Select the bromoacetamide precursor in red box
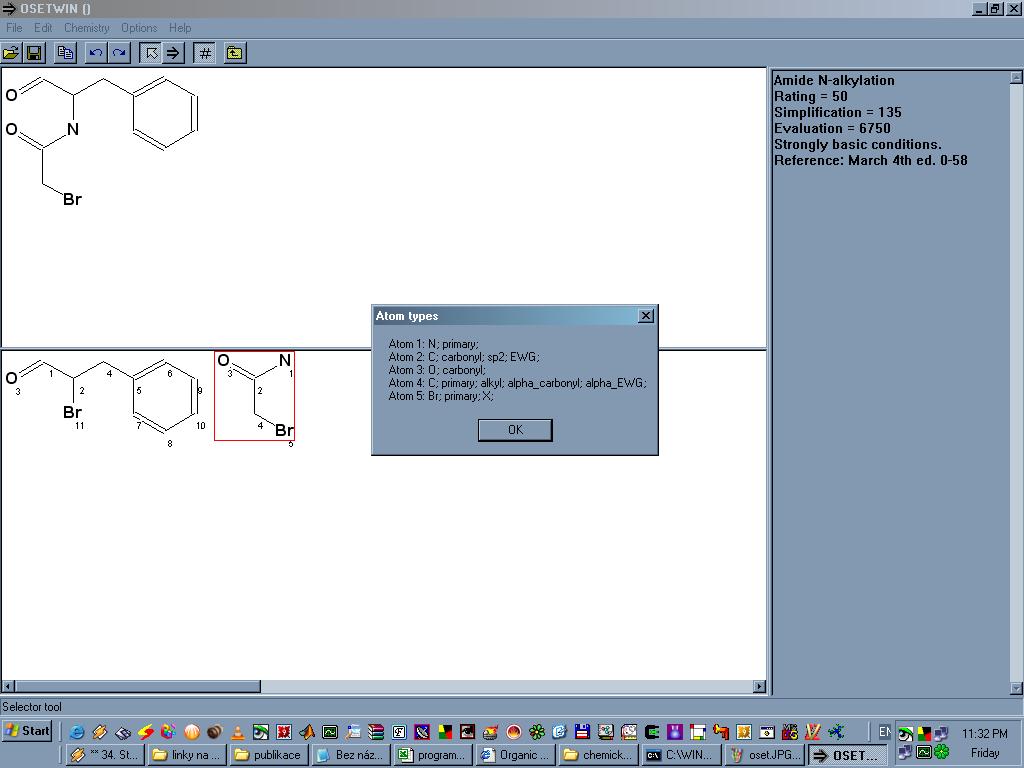This screenshot has height=768, width=1024. [x=255, y=396]
